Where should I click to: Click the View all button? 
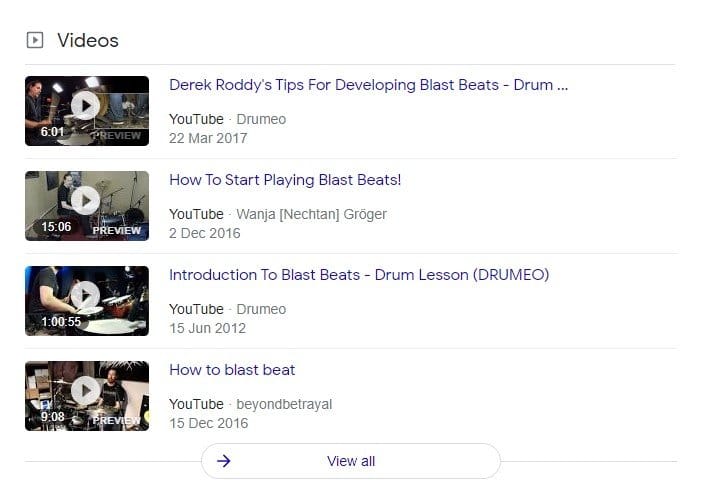tap(351, 461)
